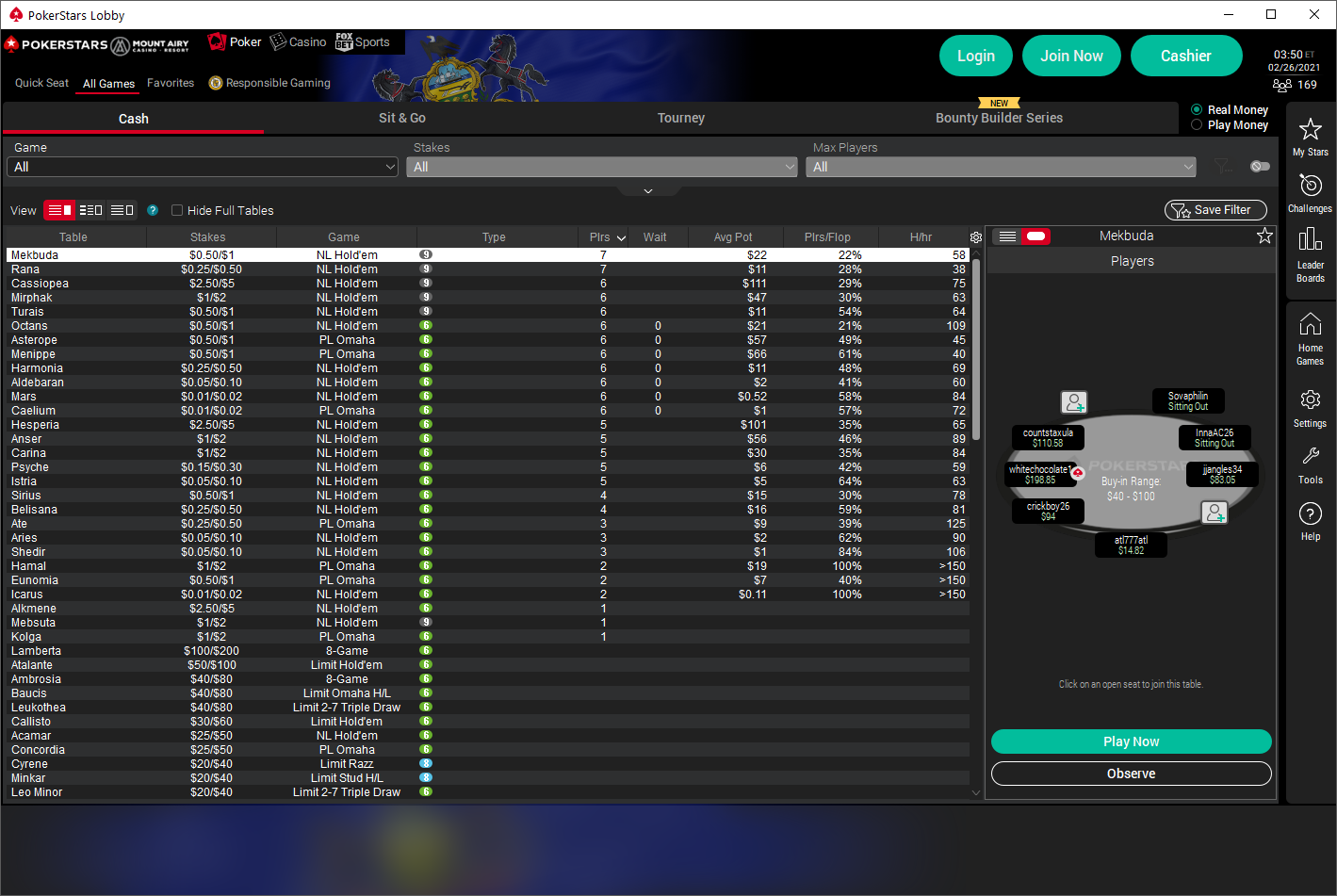Click the view help question icon
Image resolution: width=1337 pixels, height=896 pixels.
coord(153,210)
